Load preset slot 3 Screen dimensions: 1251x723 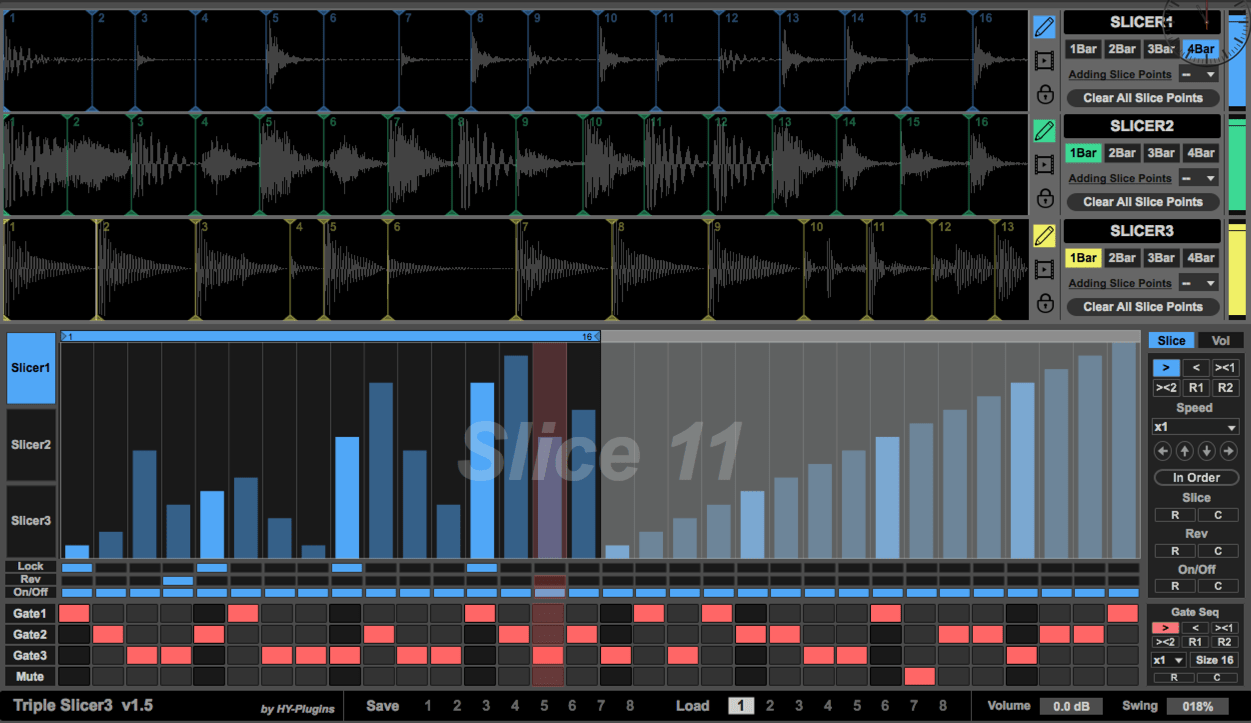[x=799, y=706]
